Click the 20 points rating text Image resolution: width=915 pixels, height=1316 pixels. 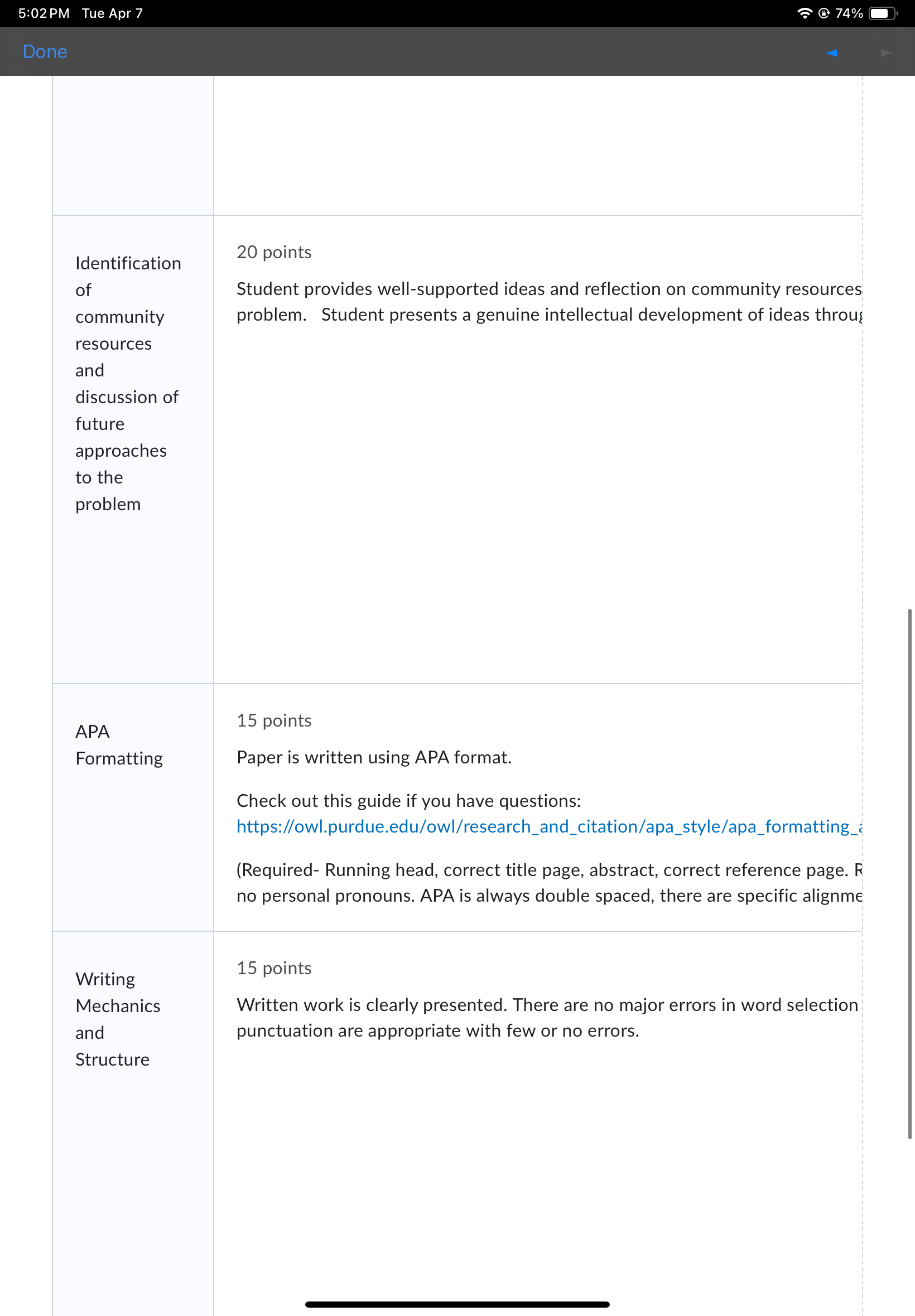coord(274,252)
